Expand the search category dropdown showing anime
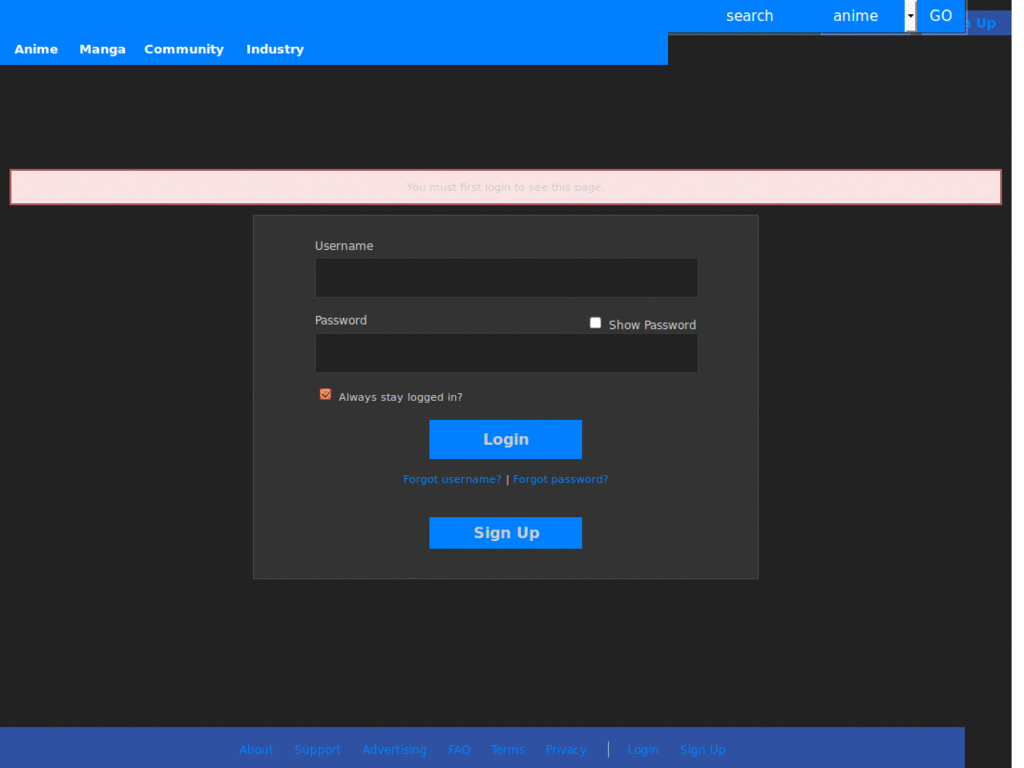This screenshot has width=1024, height=768. pos(908,16)
